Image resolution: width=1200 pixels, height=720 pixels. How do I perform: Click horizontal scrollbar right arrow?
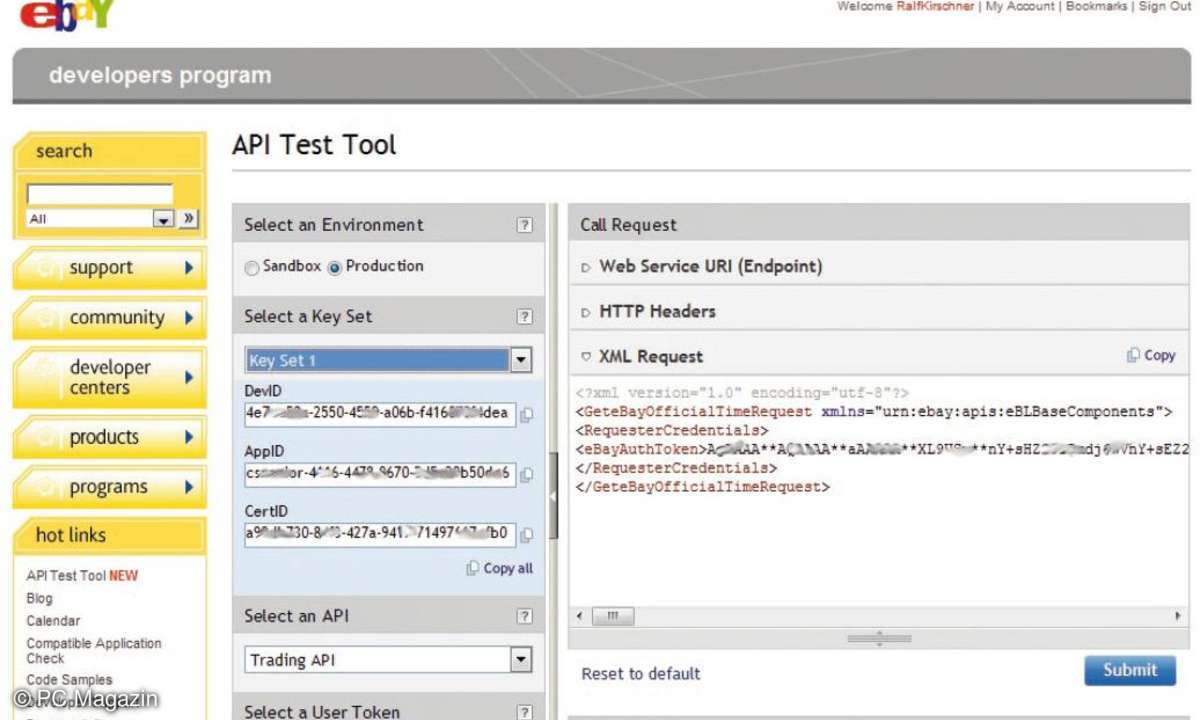pos(1178,616)
